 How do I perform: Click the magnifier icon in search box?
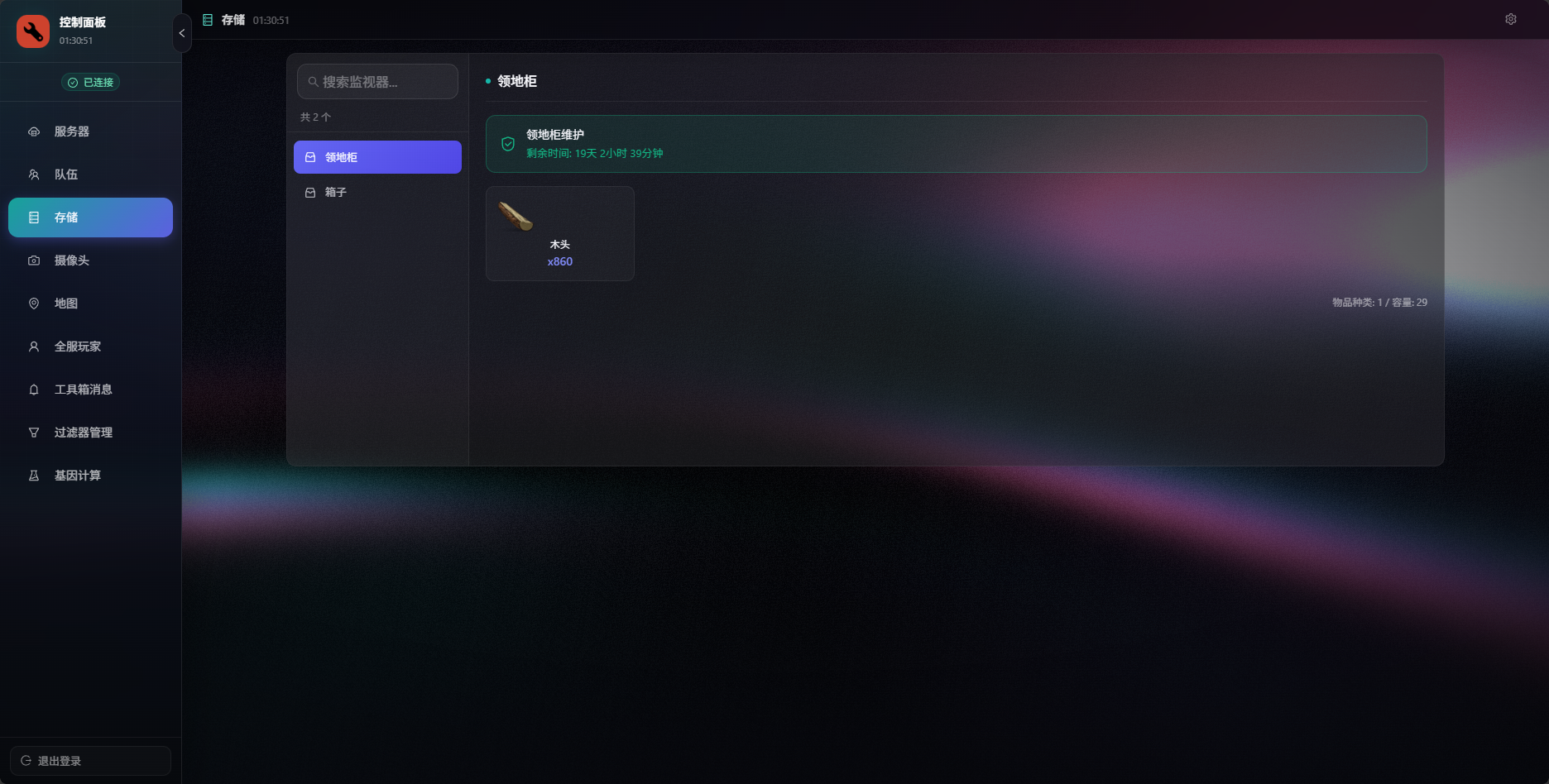click(314, 82)
